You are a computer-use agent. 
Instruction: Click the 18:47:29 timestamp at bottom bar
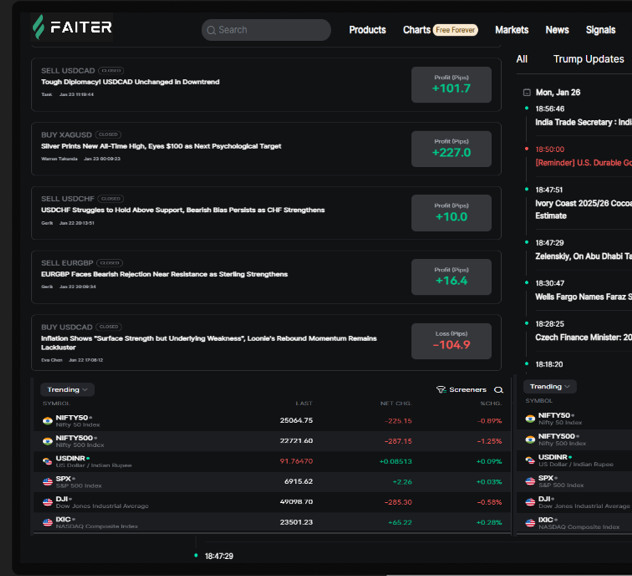pos(219,556)
